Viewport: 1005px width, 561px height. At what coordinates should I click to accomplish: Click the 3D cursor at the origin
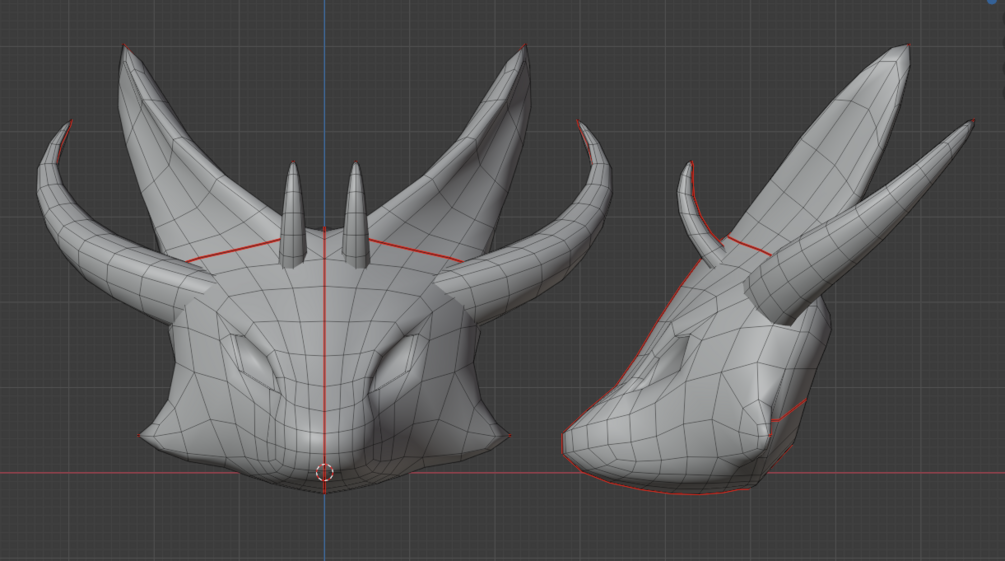325,473
